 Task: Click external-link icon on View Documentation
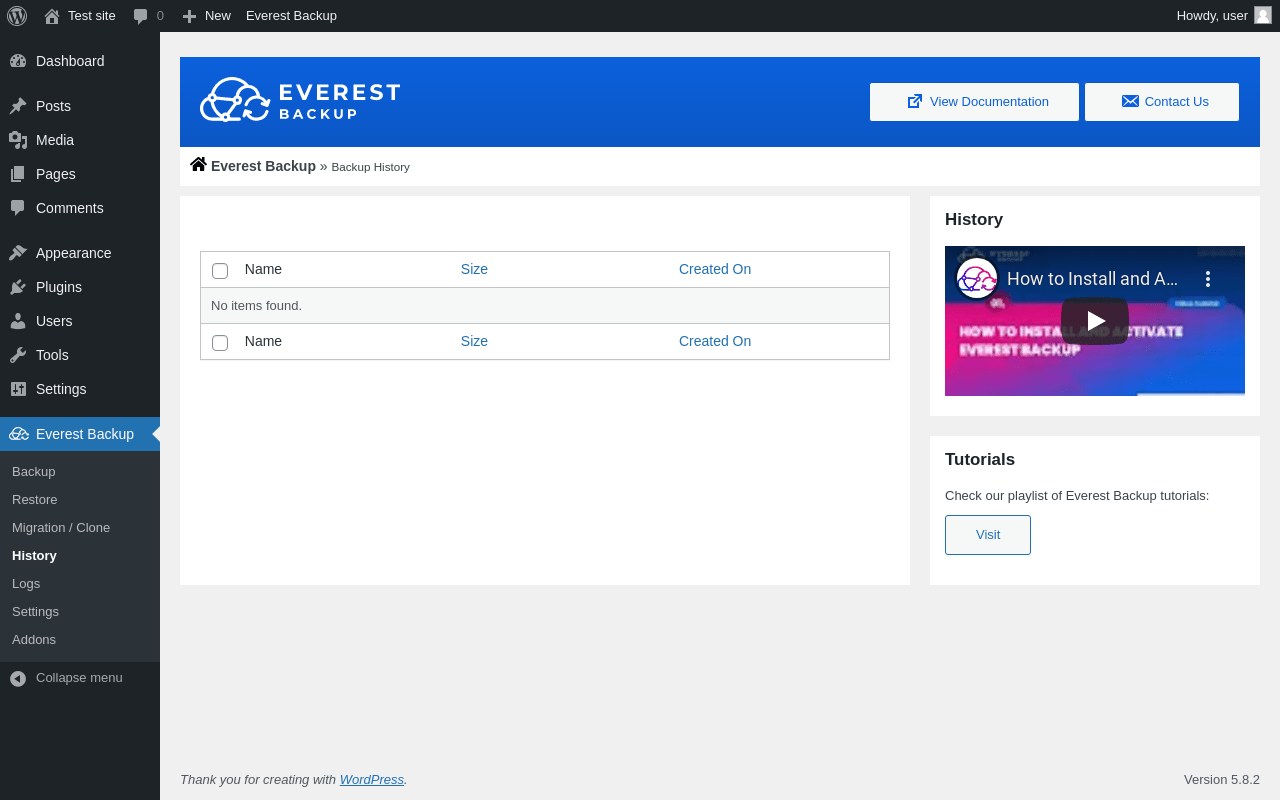[x=915, y=101]
